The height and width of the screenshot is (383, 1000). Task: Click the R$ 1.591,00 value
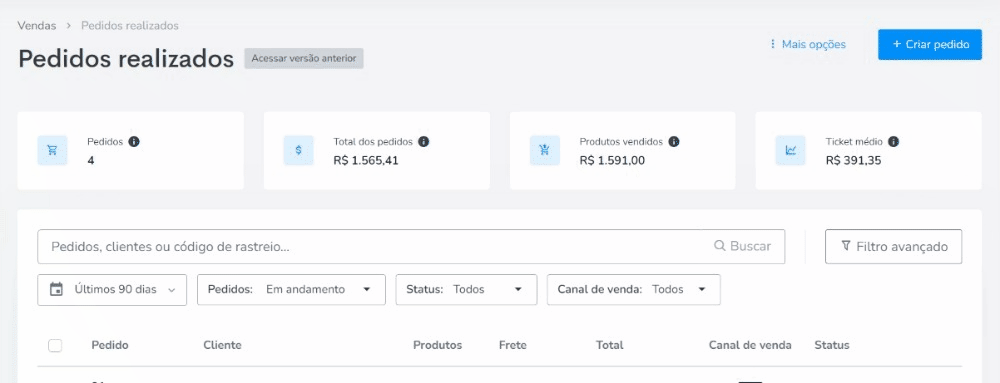pos(612,161)
